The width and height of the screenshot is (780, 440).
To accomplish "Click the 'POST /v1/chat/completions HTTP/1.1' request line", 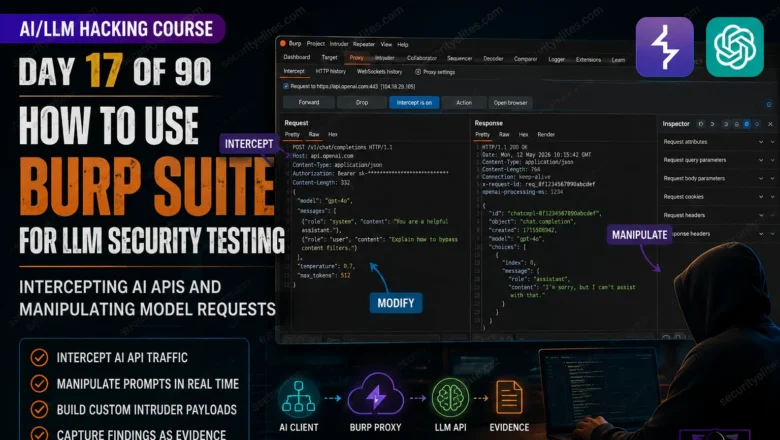I will [x=342, y=147].
